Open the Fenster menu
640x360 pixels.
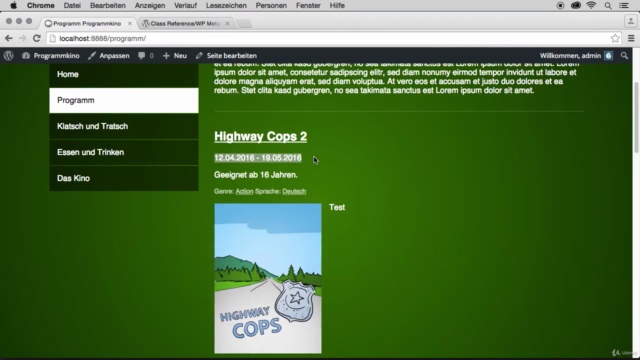click(x=308, y=5)
